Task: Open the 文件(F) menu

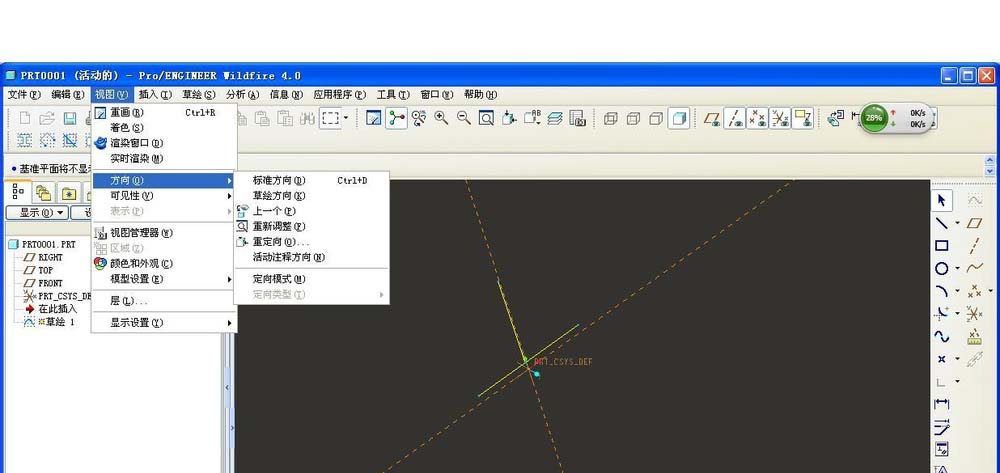Action: tap(24, 94)
